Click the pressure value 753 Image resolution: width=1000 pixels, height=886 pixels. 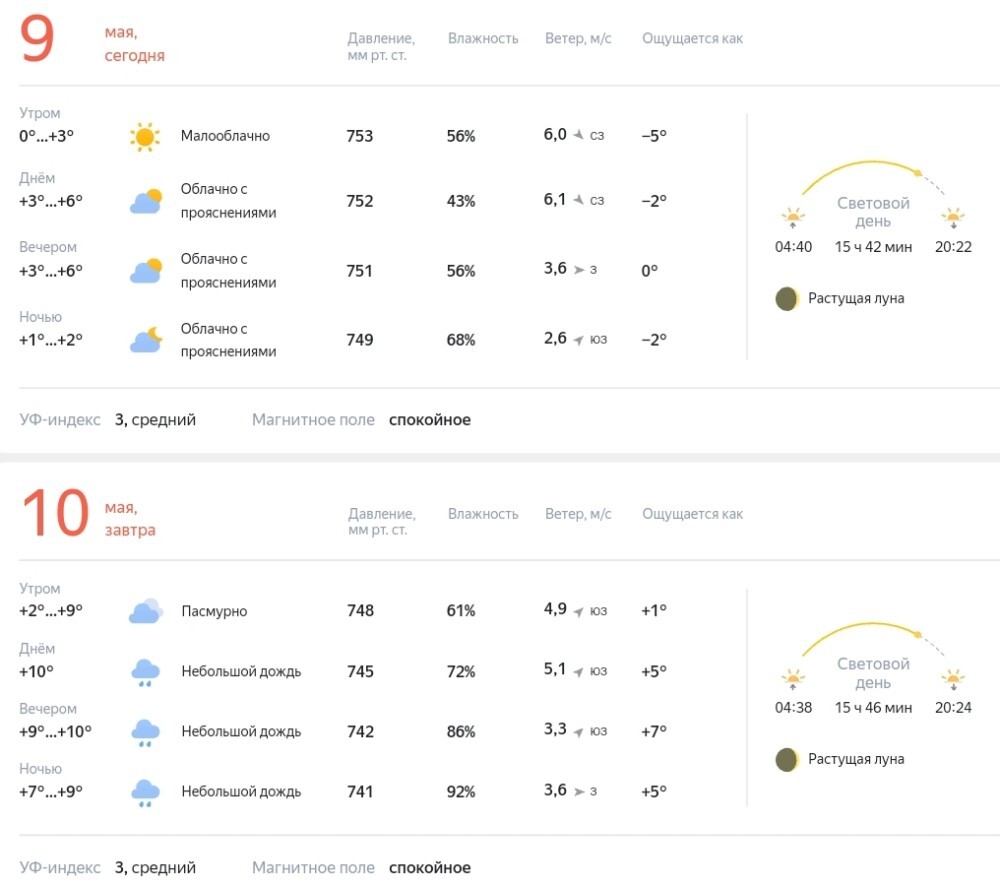click(x=360, y=136)
